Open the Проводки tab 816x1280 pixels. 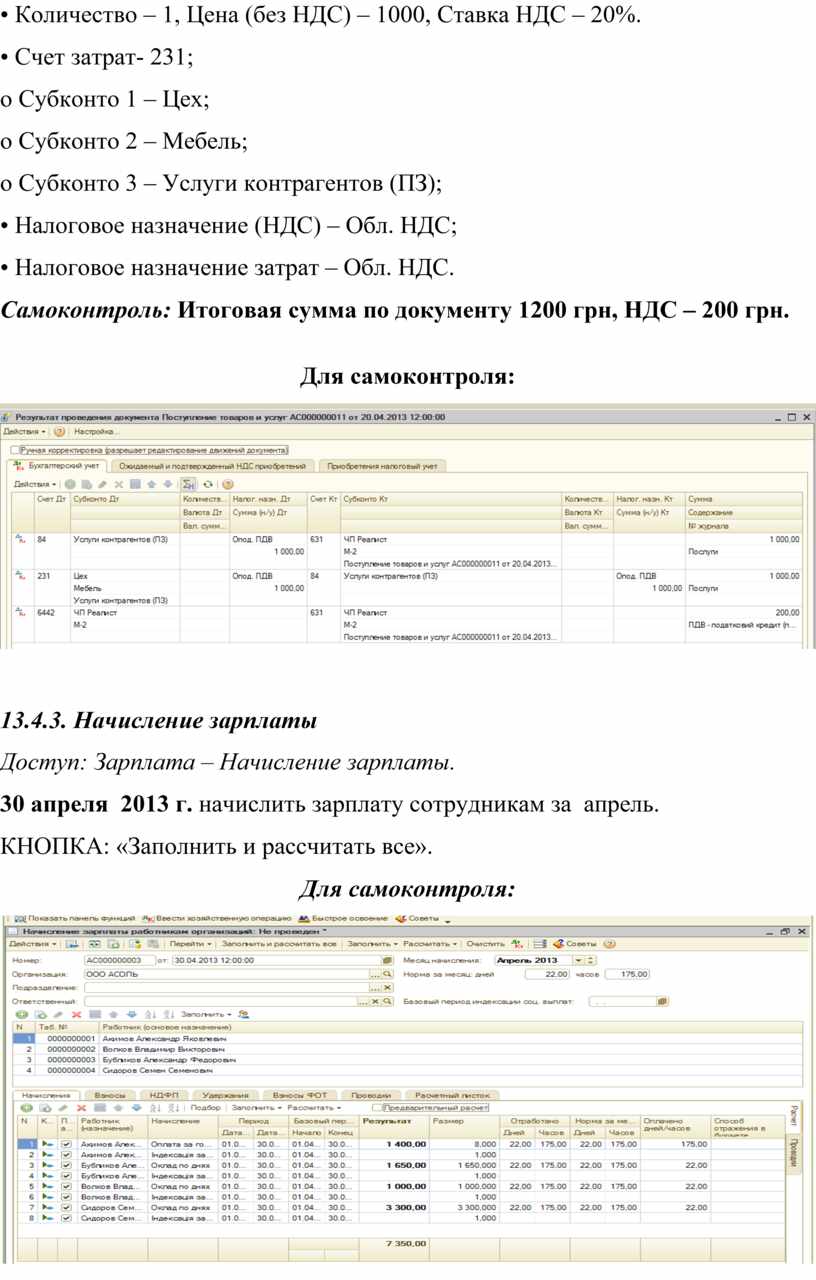pyautogui.click(x=371, y=1096)
